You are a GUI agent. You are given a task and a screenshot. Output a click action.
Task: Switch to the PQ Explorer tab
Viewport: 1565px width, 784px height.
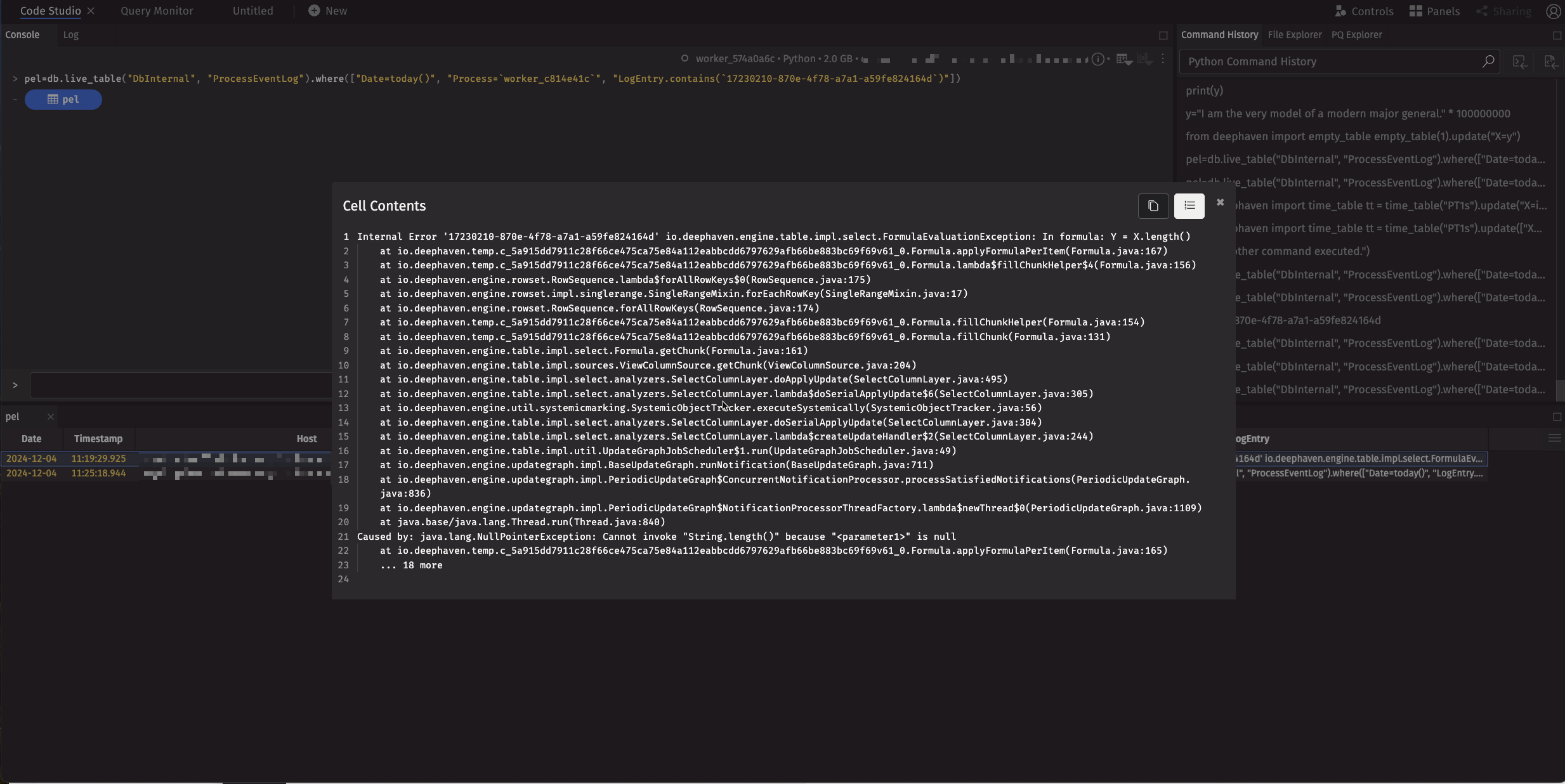click(x=1356, y=35)
